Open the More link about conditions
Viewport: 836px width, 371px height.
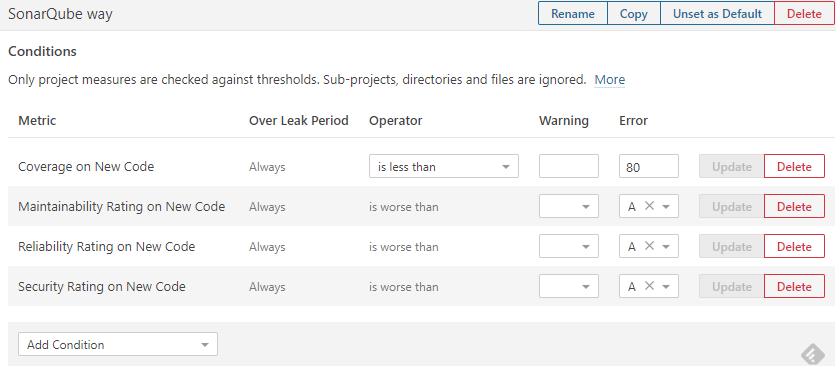click(x=609, y=80)
